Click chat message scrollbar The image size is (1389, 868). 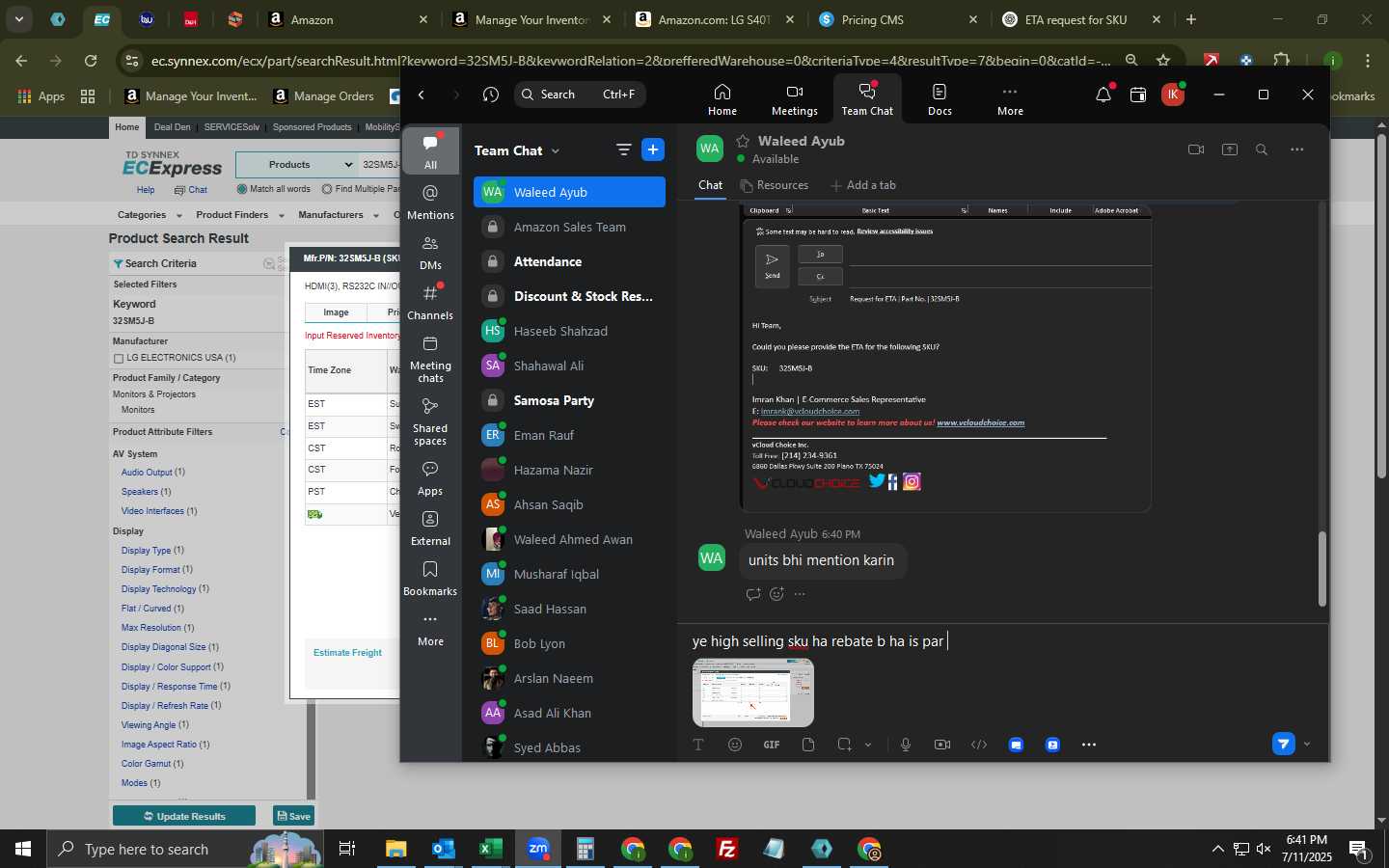click(x=1321, y=569)
